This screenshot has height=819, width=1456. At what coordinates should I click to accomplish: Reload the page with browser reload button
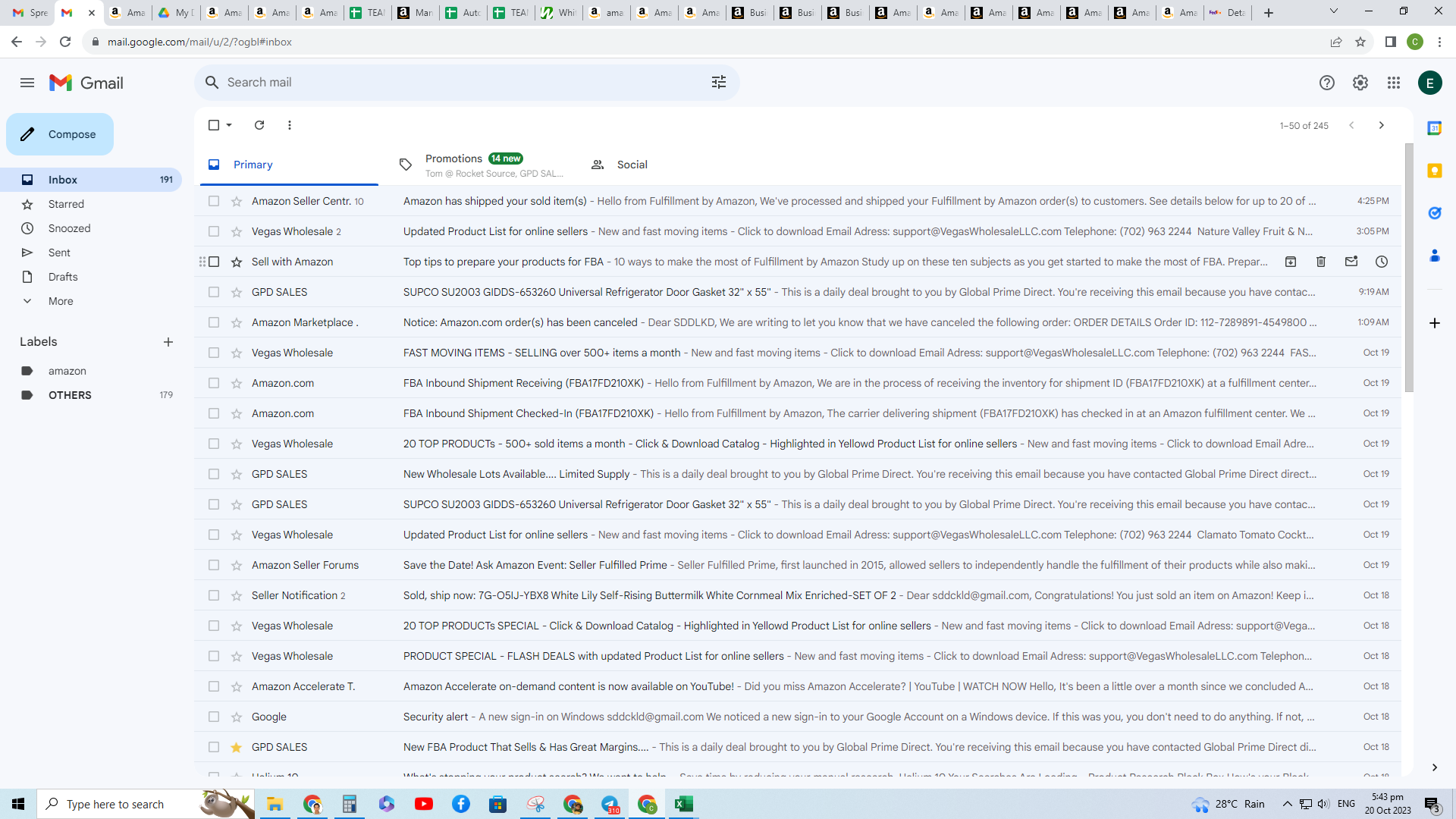click(65, 42)
